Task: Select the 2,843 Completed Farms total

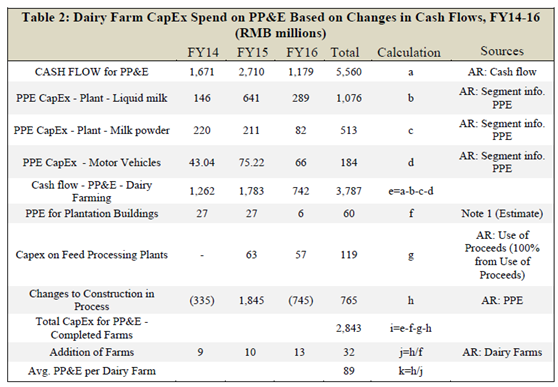Action: pos(348,328)
